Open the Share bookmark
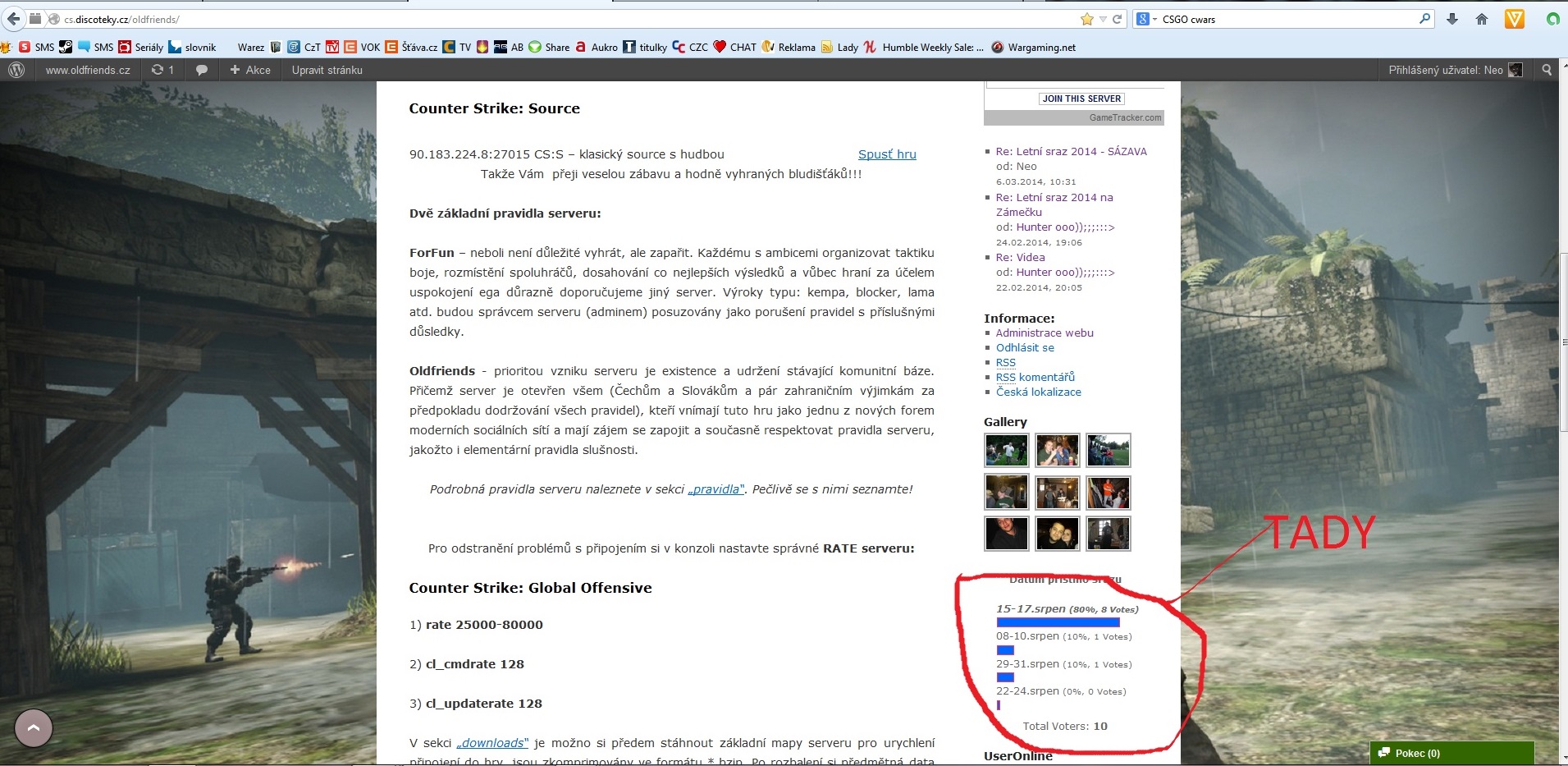This screenshot has width=1568, height=766. tap(549, 47)
